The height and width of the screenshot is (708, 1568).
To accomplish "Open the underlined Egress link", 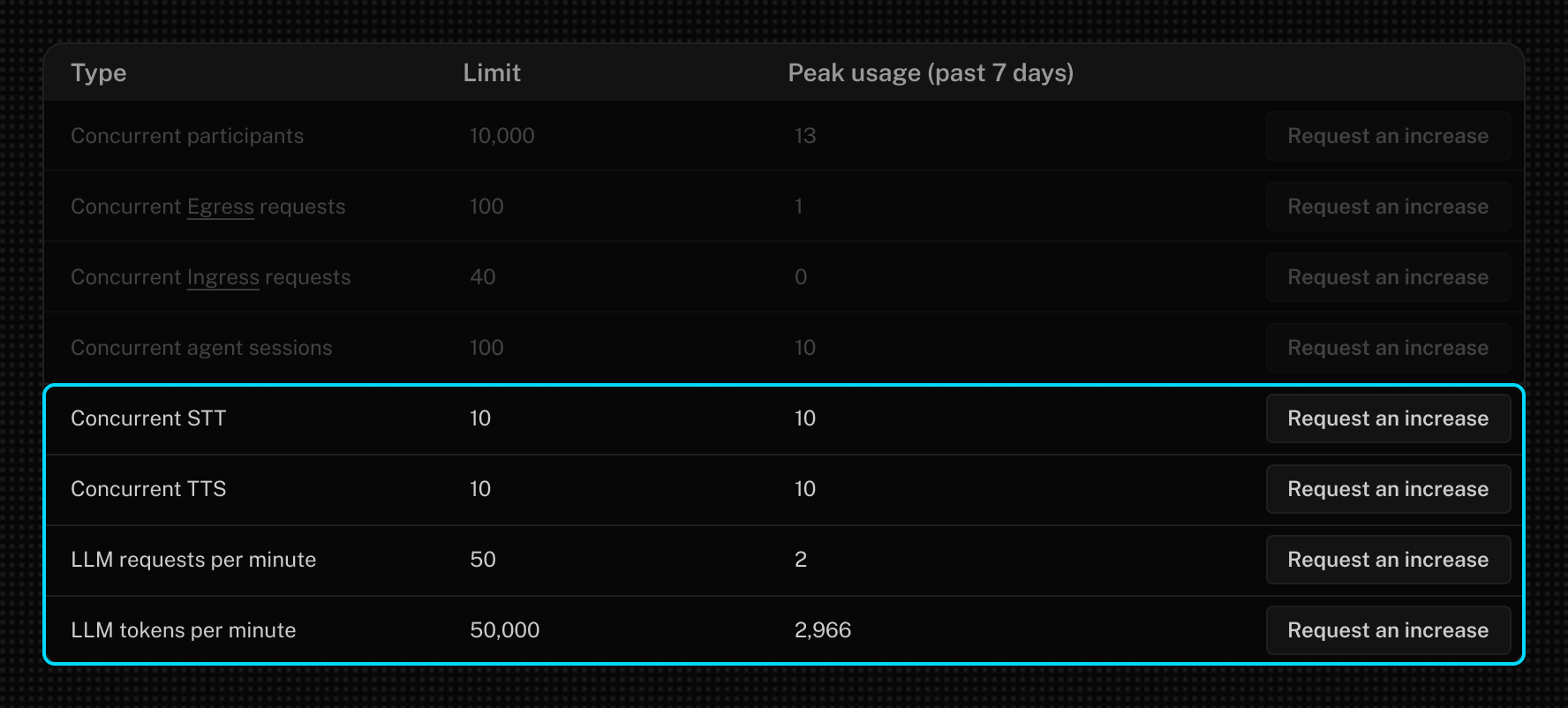I will click(x=221, y=207).
